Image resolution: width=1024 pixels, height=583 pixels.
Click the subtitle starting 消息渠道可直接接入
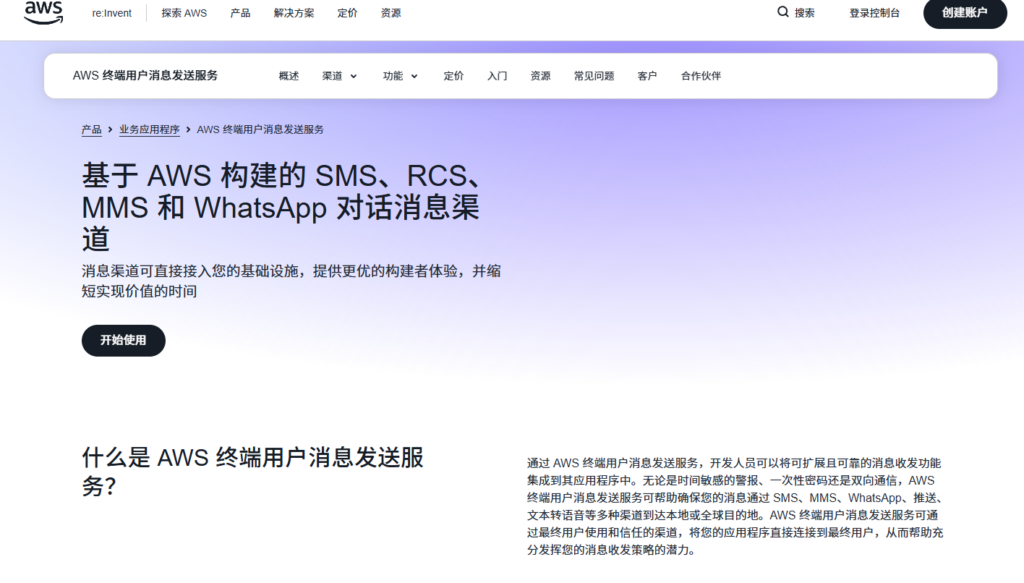(x=291, y=281)
